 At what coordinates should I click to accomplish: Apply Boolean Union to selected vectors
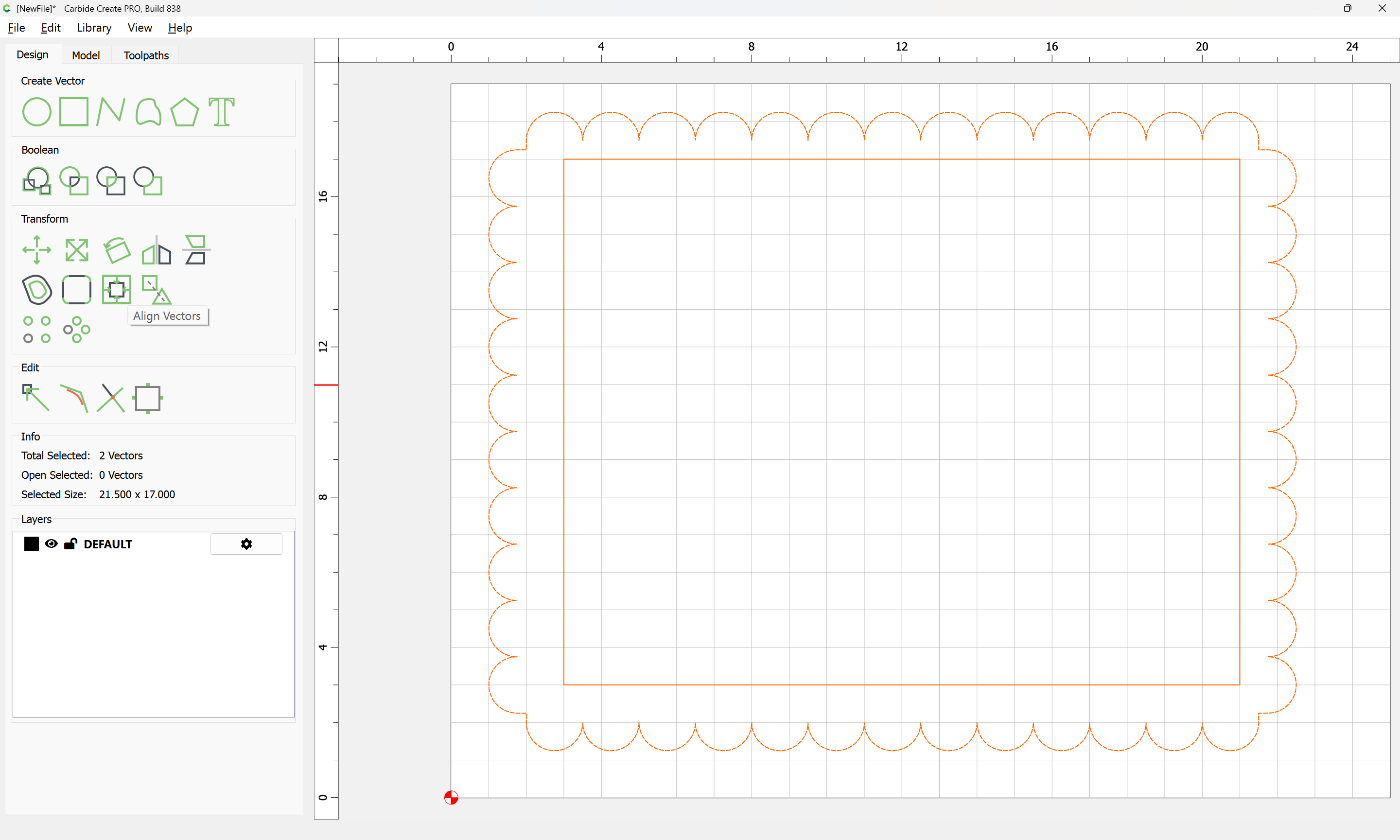[x=37, y=181]
